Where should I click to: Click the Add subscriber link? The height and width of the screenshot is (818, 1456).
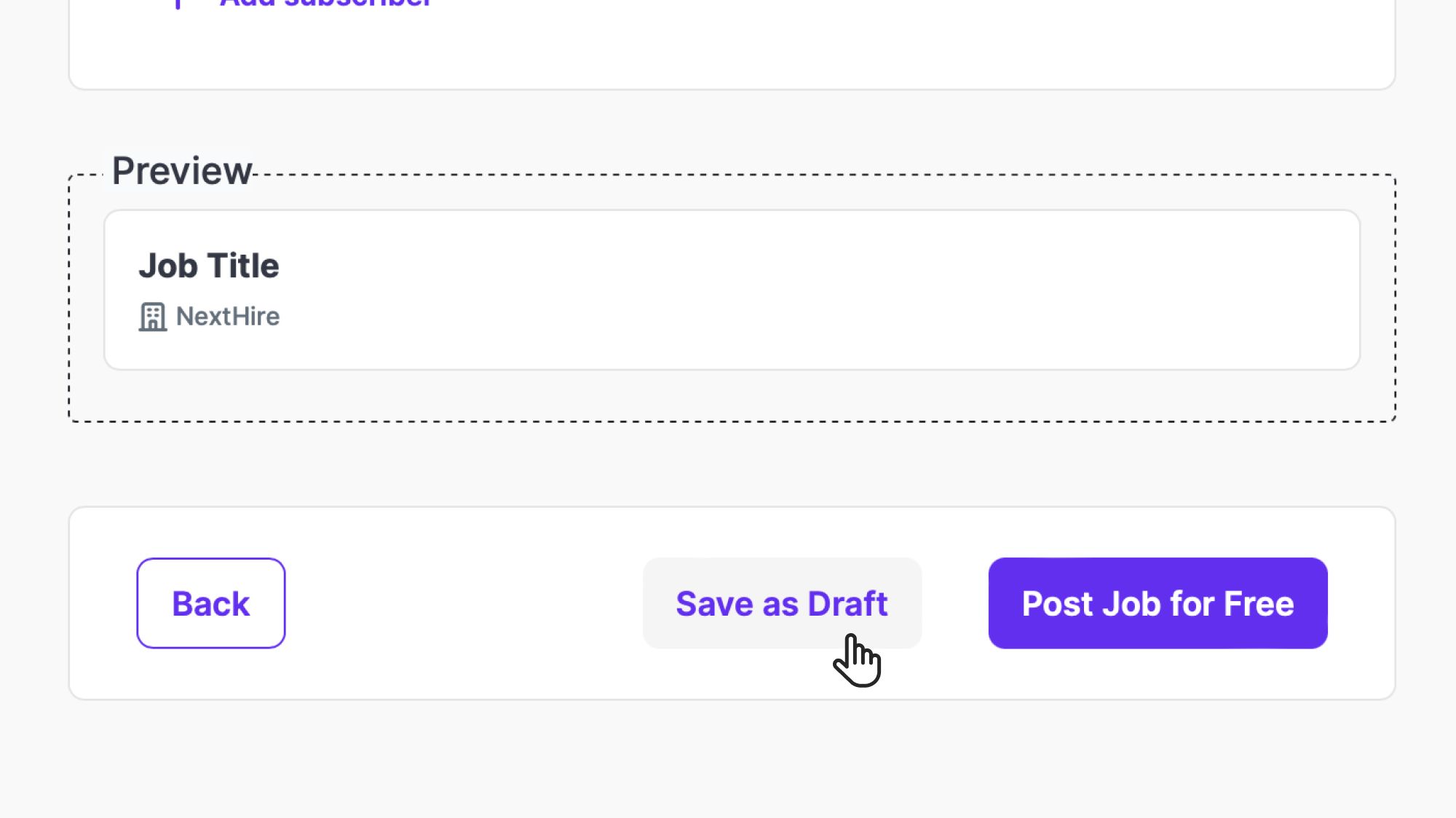(x=325, y=4)
